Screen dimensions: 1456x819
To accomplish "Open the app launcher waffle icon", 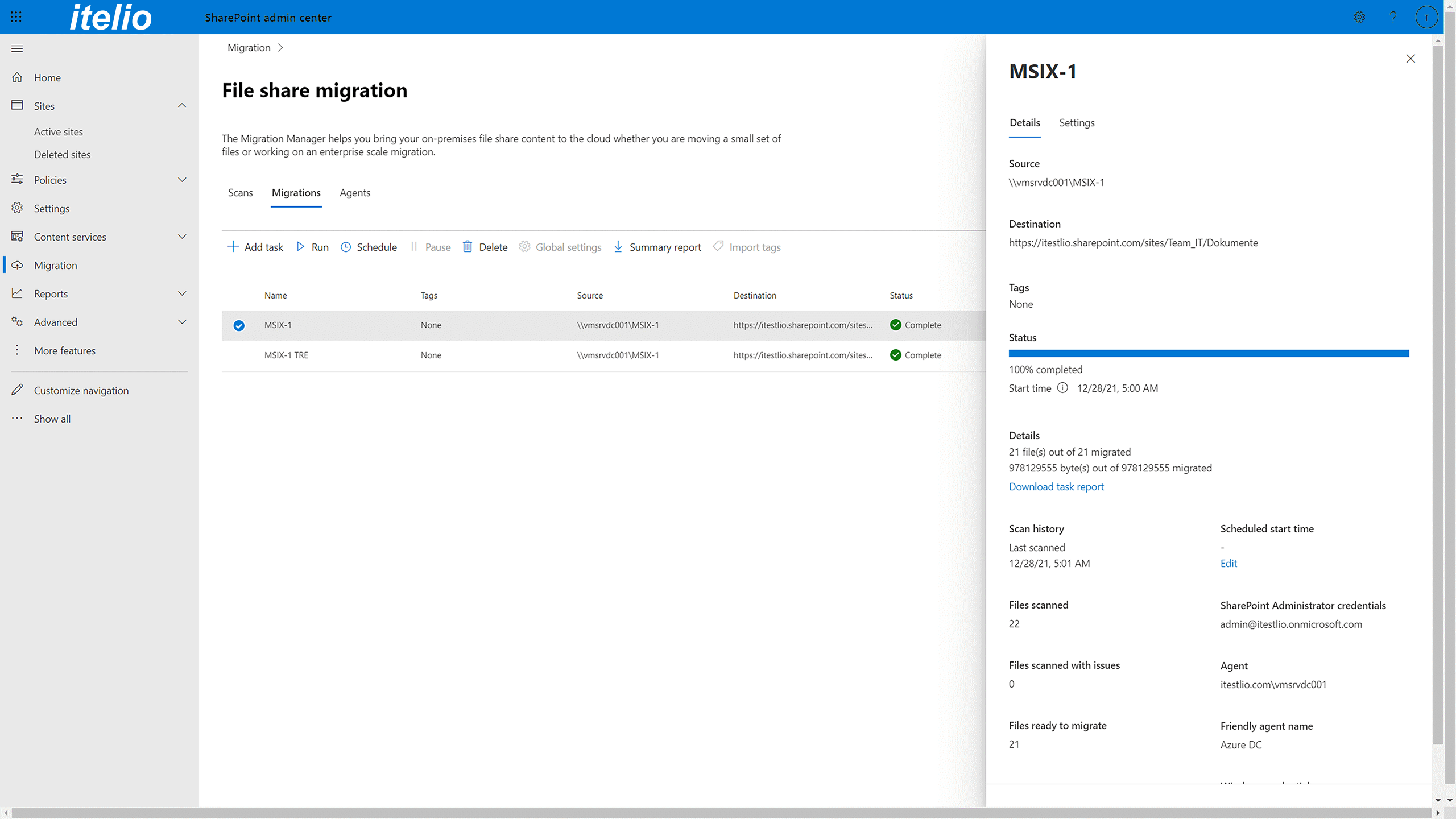I will [x=16, y=17].
